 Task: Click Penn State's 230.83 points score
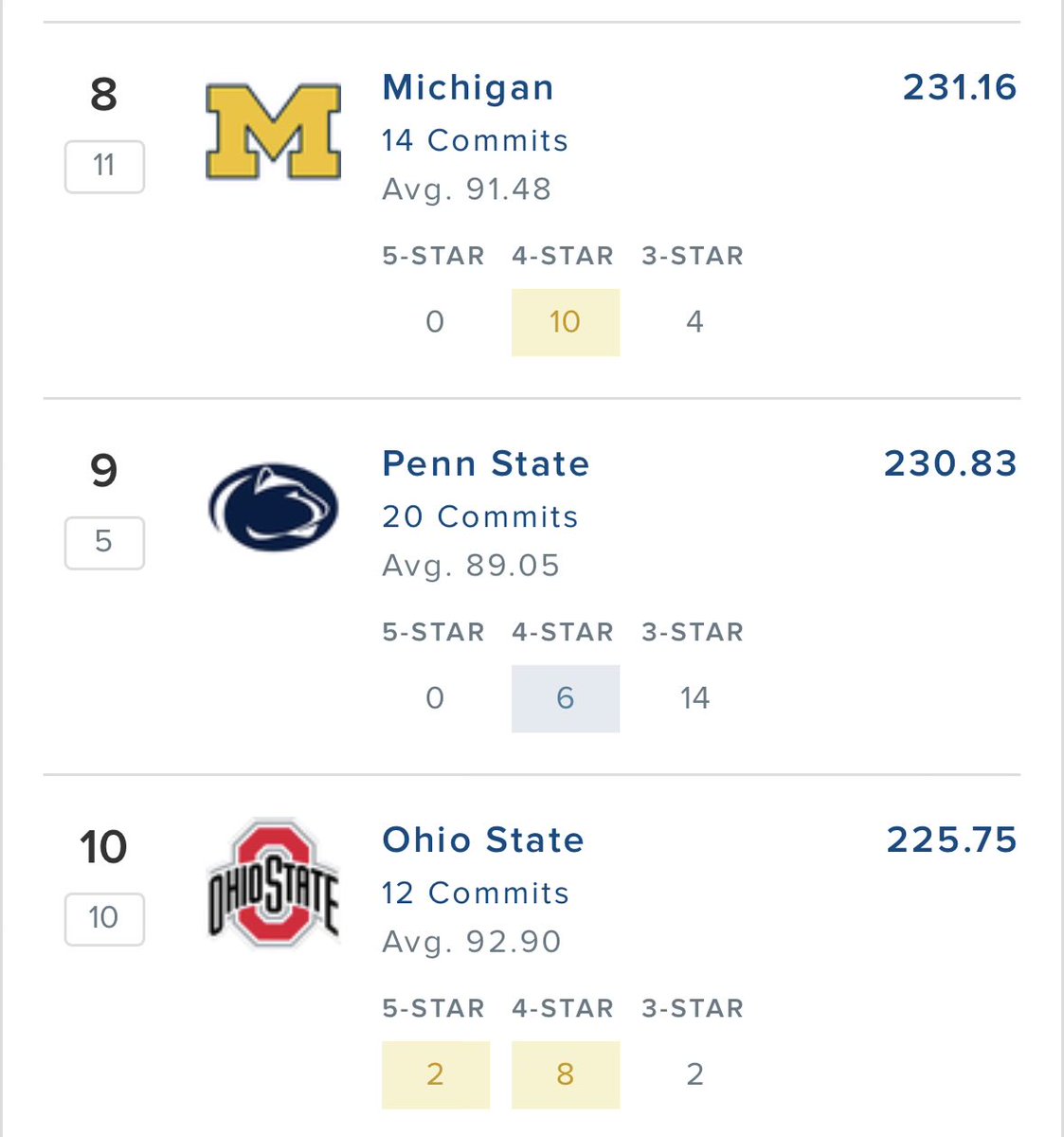point(950,463)
